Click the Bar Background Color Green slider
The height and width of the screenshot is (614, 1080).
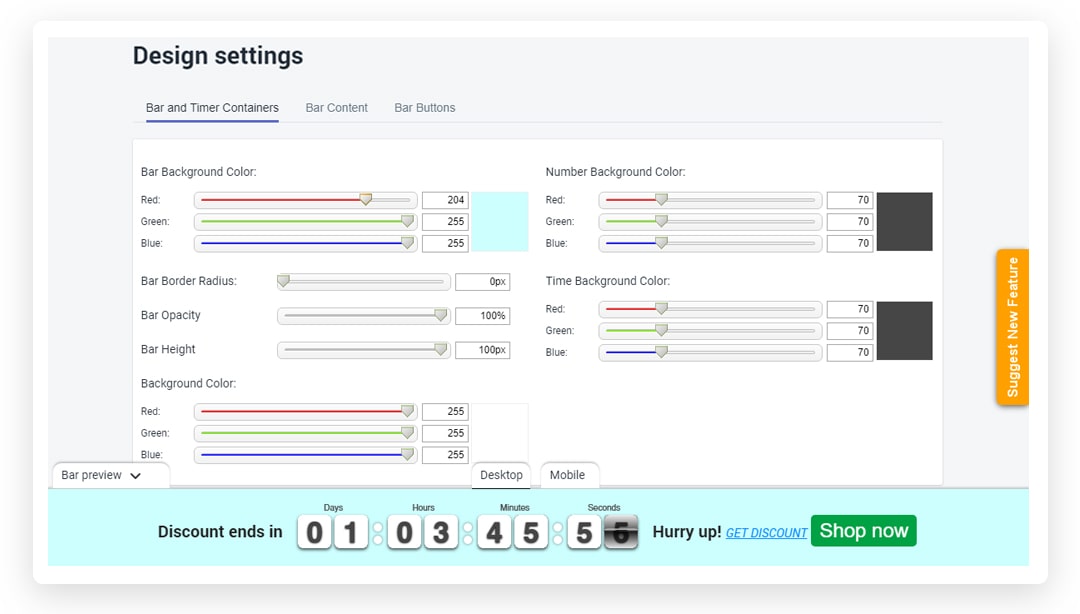(x=306, y=221)
